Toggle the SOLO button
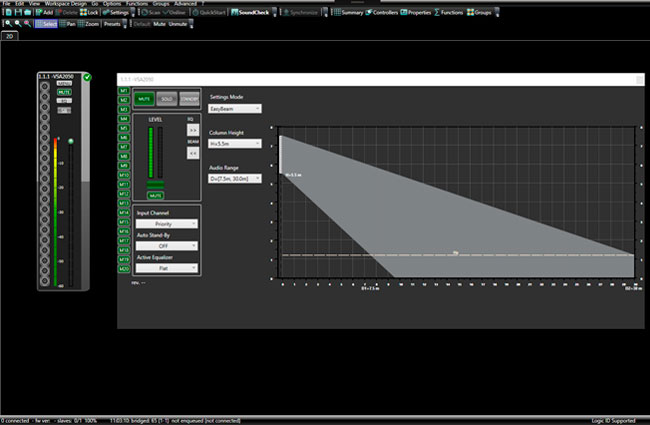The height and width of the screenshot is (425, 650). point(167,99)
